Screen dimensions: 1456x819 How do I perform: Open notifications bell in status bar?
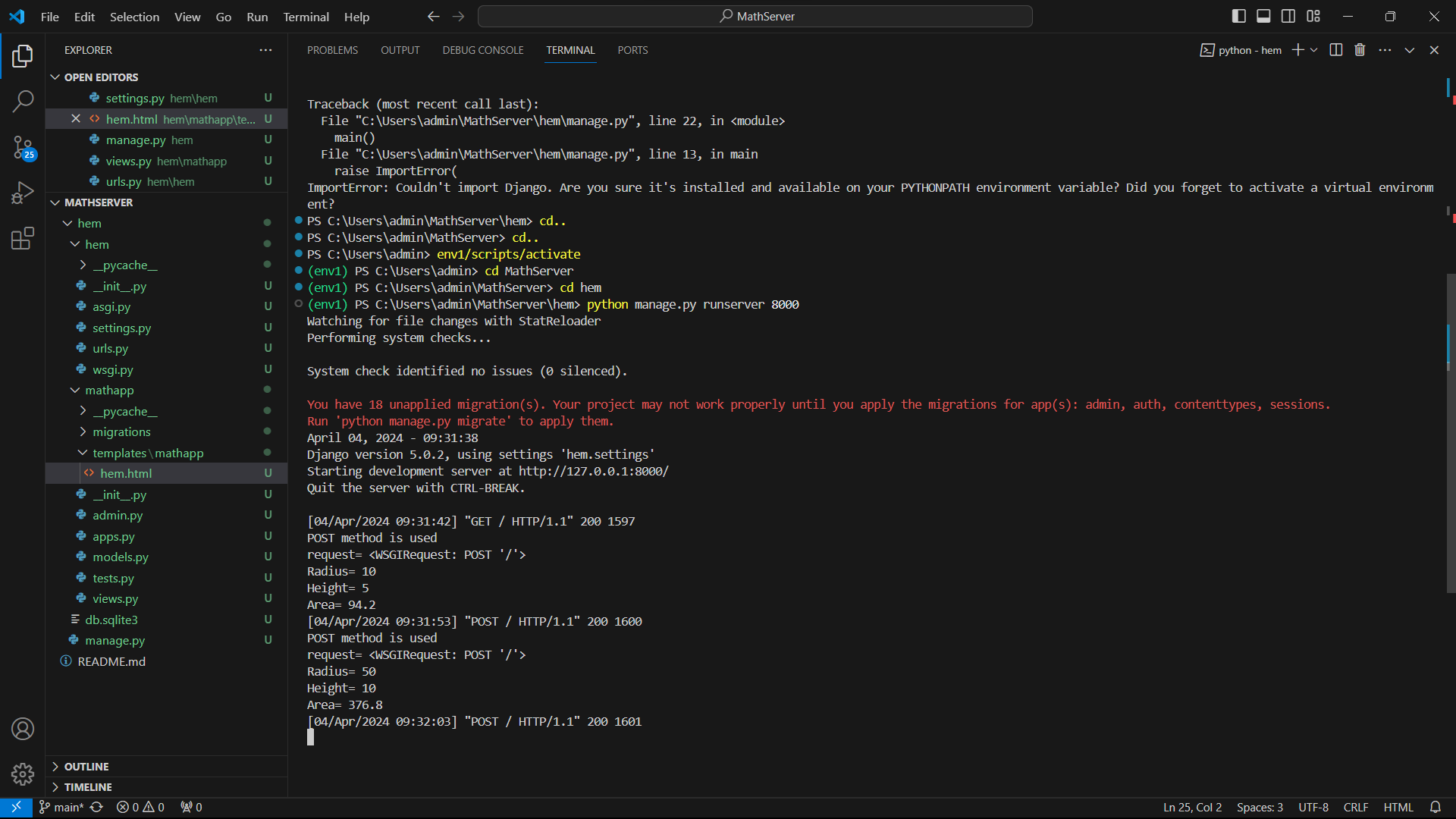tap(1436, 807)
